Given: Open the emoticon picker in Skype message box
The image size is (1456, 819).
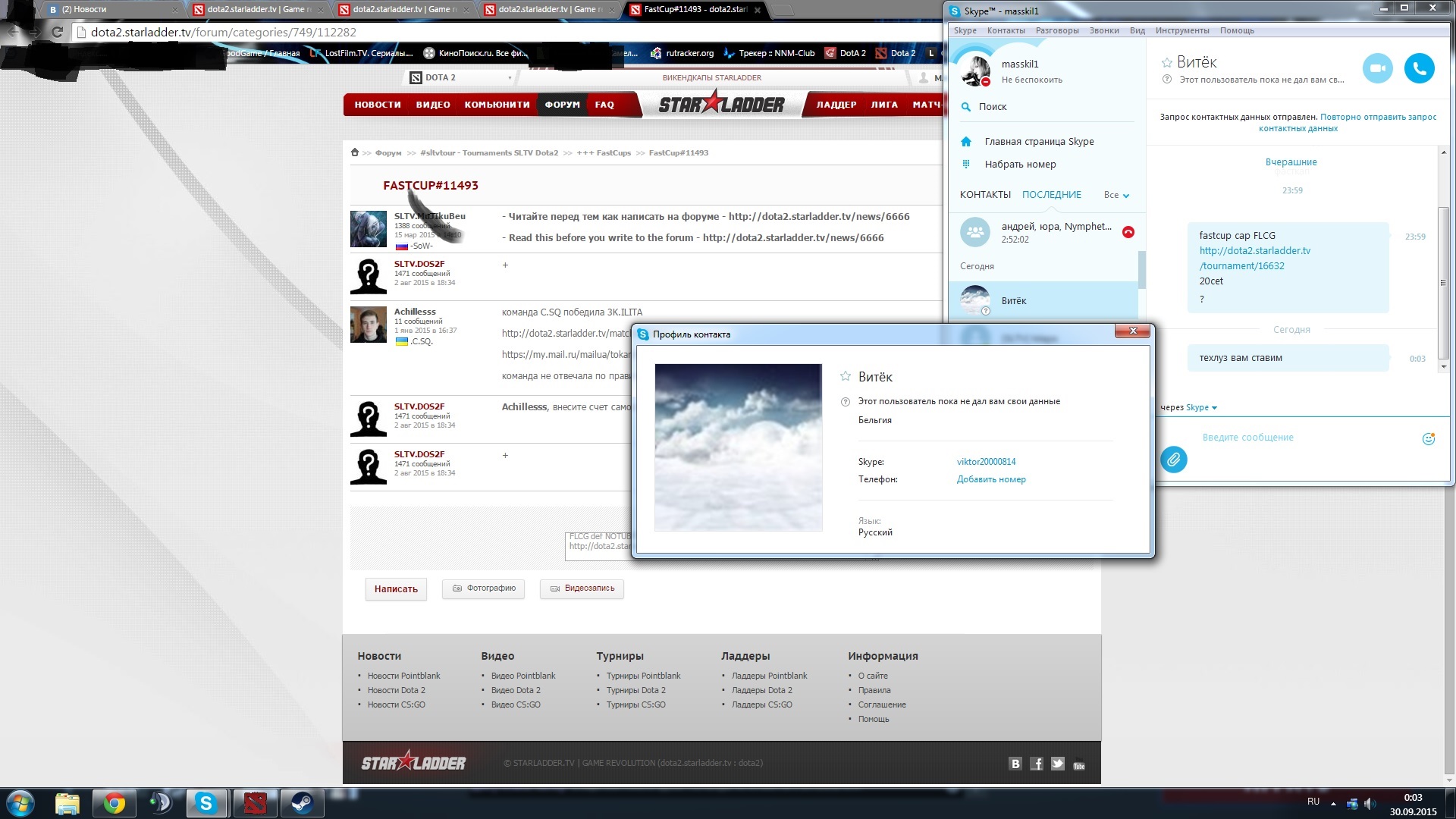Looking at the screenshot, I should 1428,438.
